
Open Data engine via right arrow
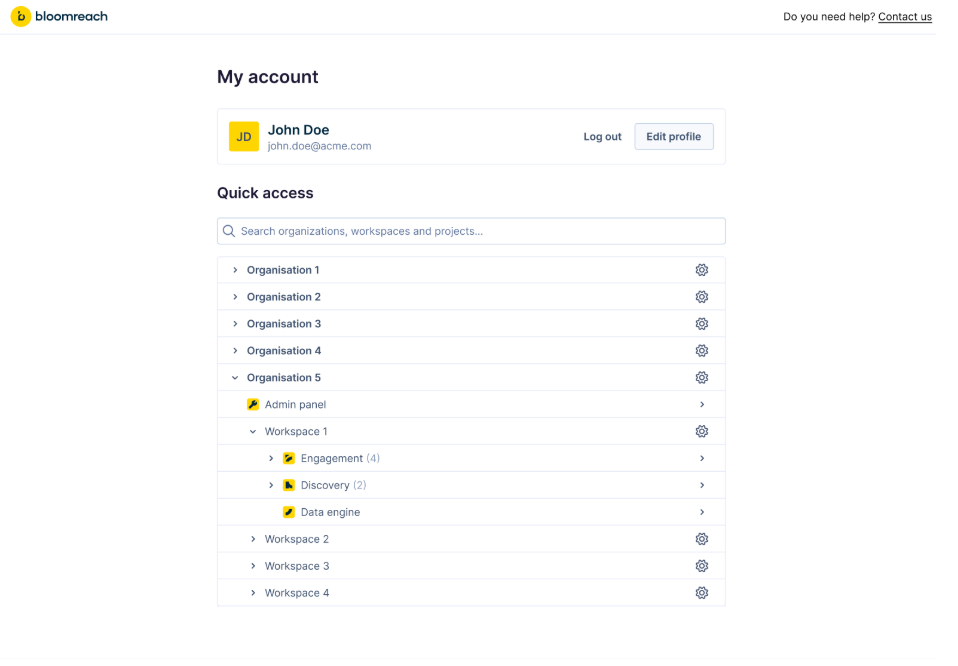[702, 512]
